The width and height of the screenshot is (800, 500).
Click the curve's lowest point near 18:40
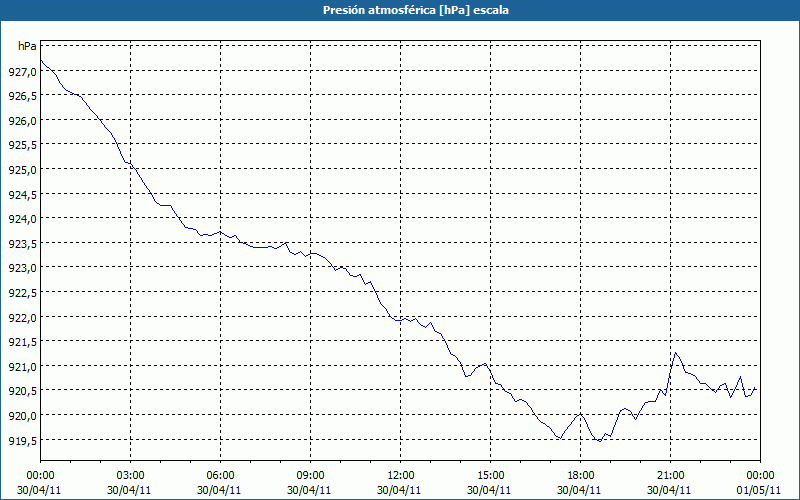[599, 441]
